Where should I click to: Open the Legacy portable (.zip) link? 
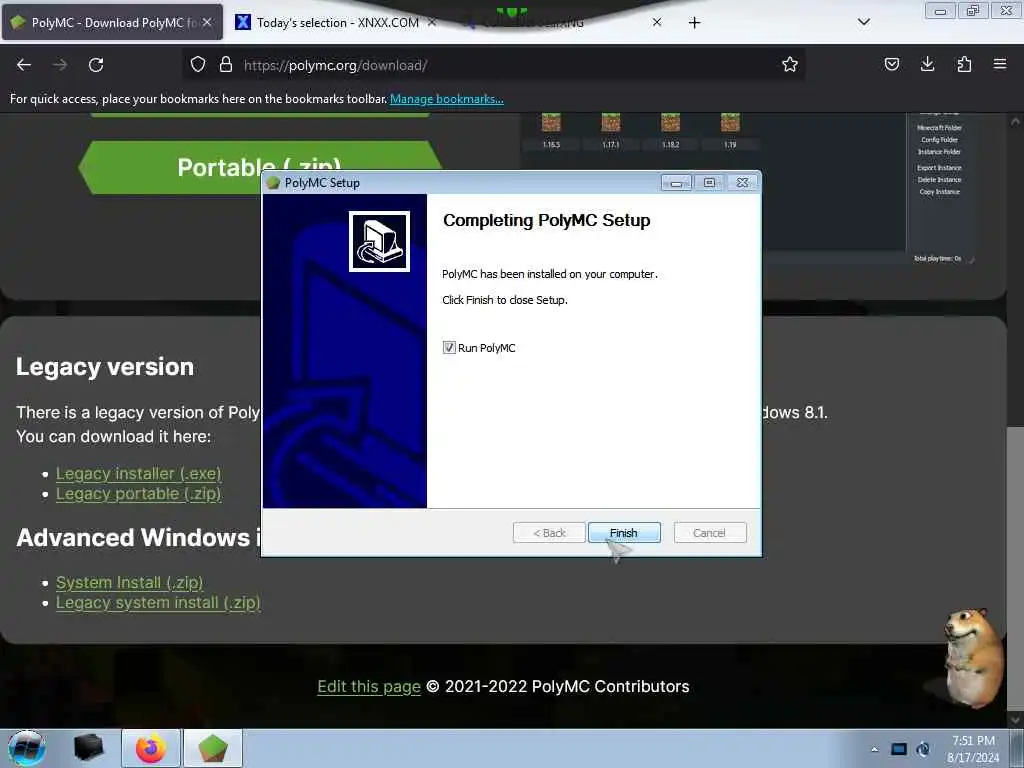pyautogui.click(x=138, y=494)
